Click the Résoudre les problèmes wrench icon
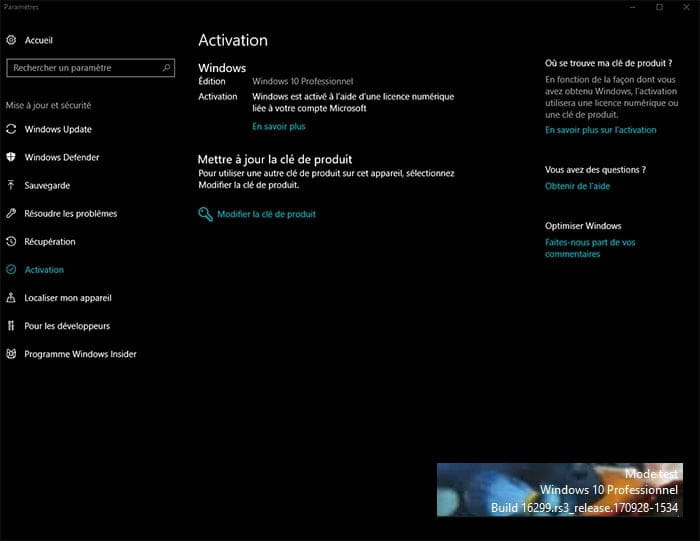Image resolution: width=700 pixels, height=541 pixels. point(11,213)
